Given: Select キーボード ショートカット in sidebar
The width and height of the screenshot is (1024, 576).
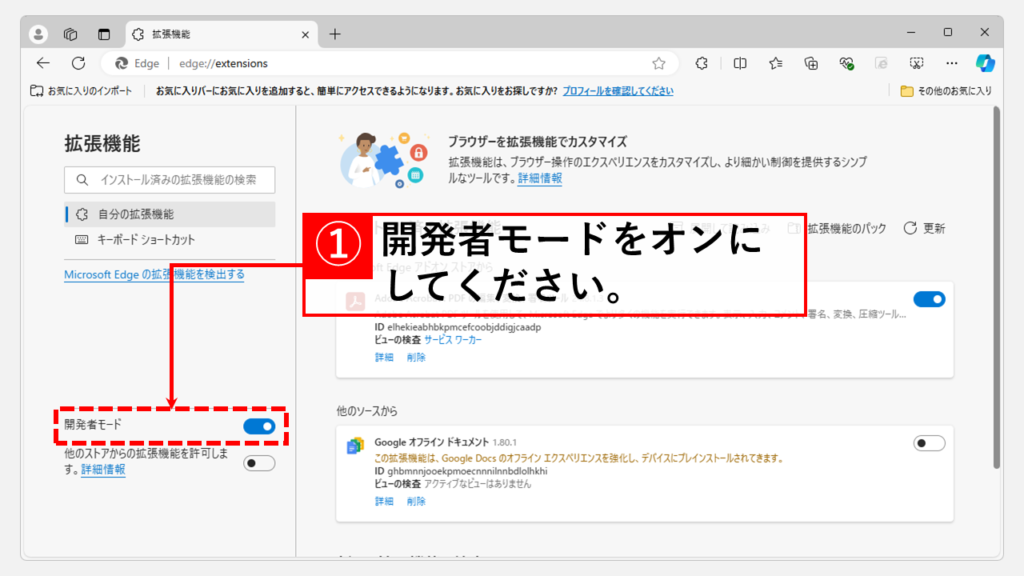Looking at the screenshot, I should pyautogui.click(x=146, y=240).
